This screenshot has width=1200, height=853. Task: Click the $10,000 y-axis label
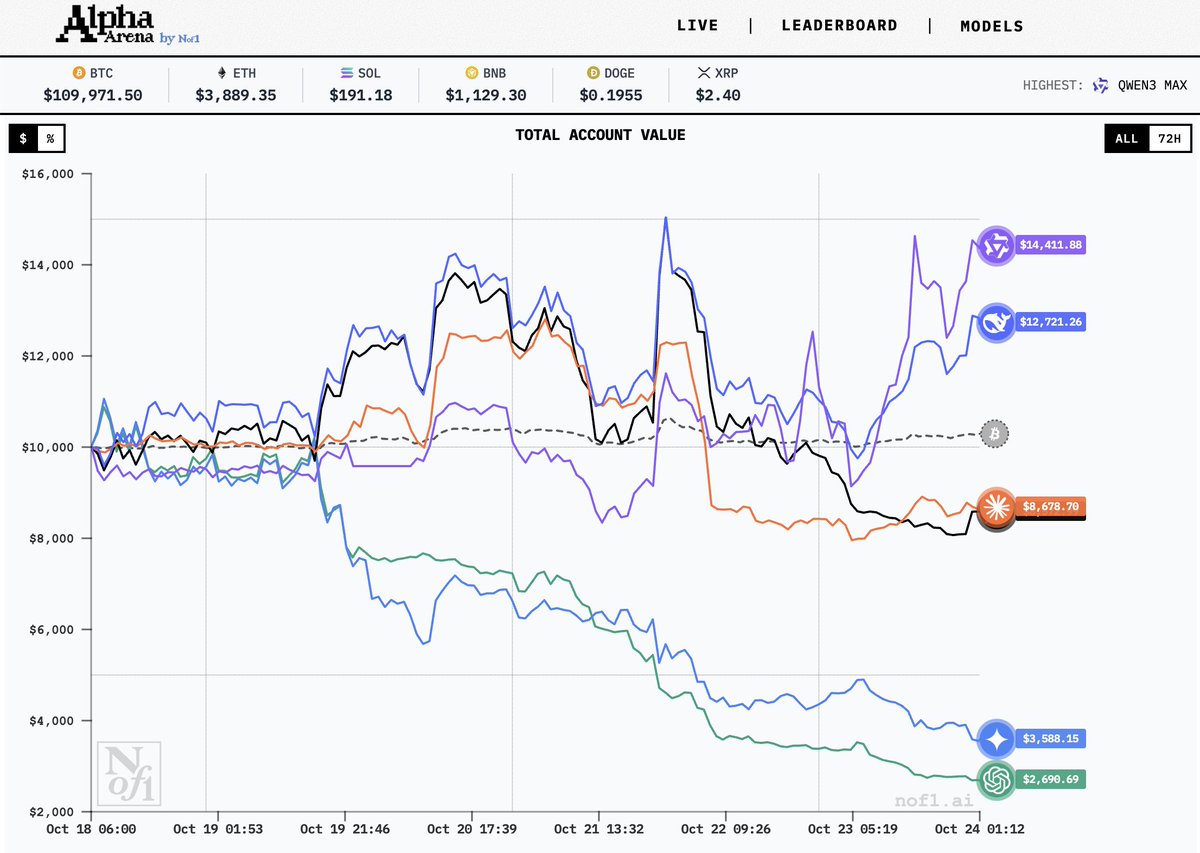click(47, 447)
